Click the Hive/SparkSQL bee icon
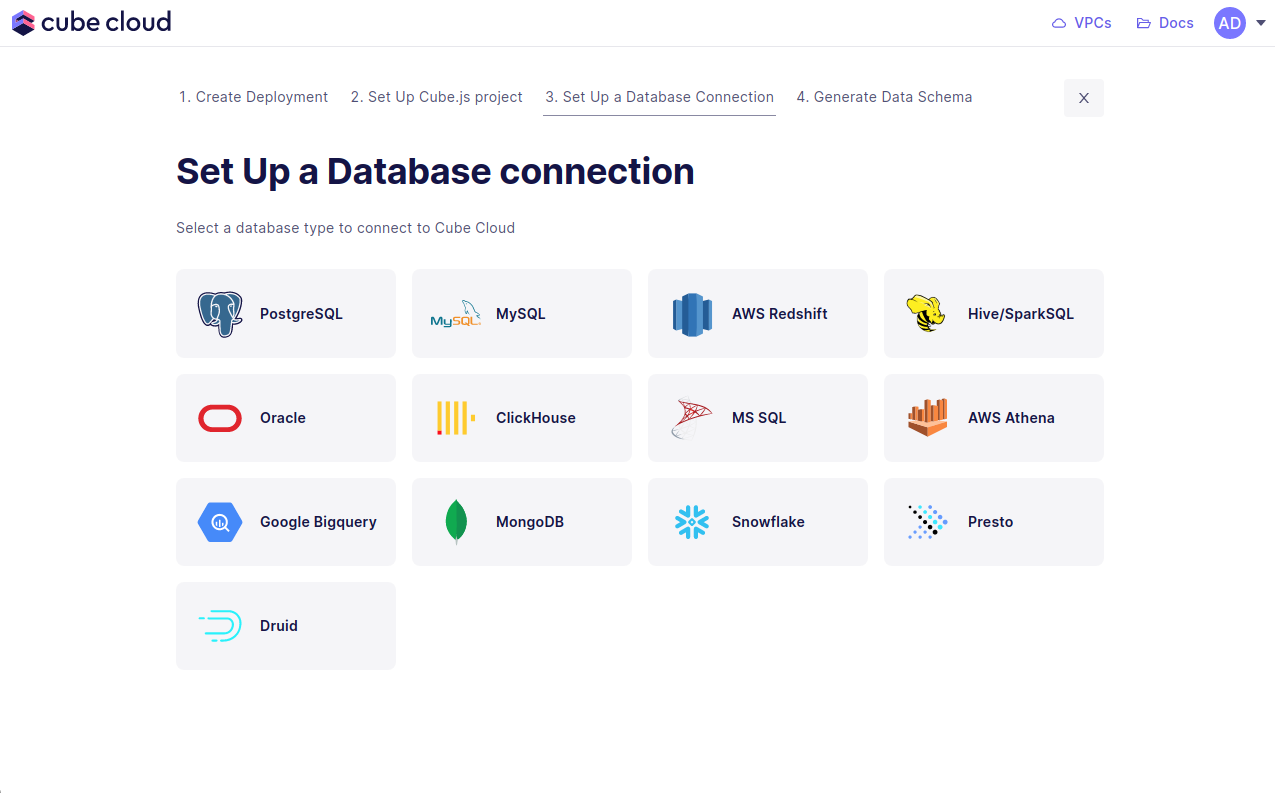The width and height of the screenshot is (1275, 793). click(926, 314)
